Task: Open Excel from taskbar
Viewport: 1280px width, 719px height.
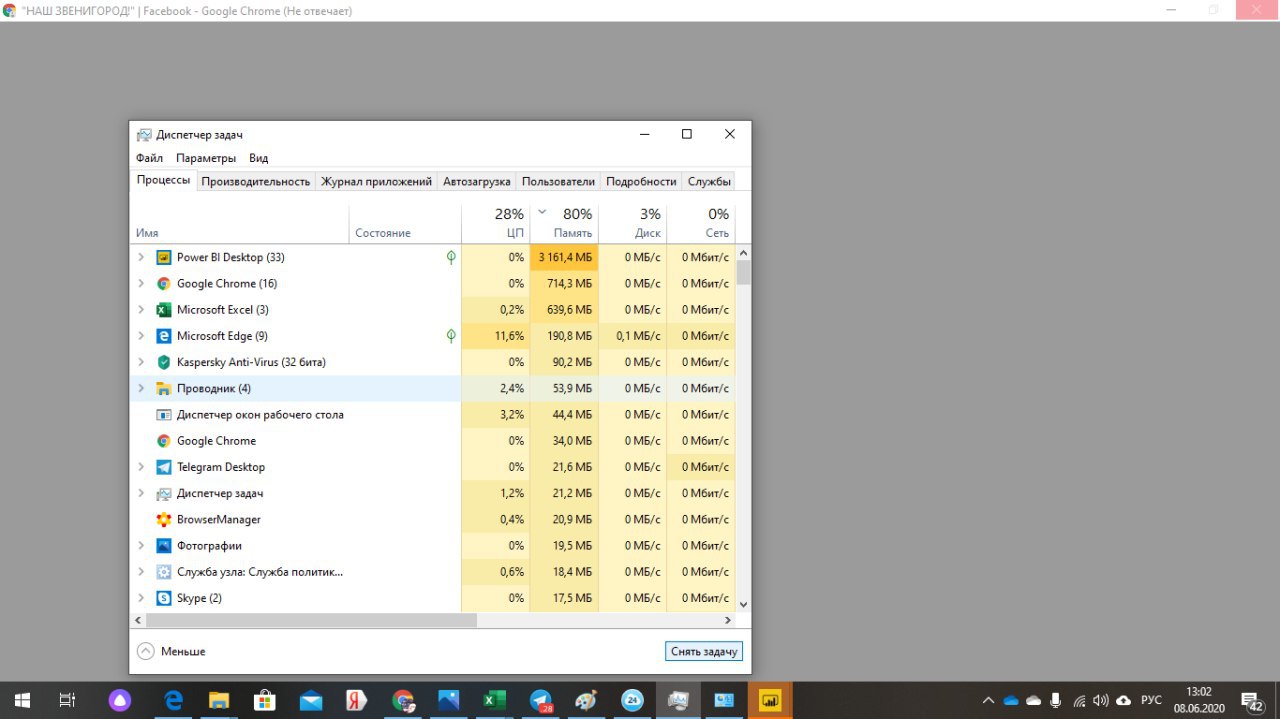Action: (x=494, y=700)
